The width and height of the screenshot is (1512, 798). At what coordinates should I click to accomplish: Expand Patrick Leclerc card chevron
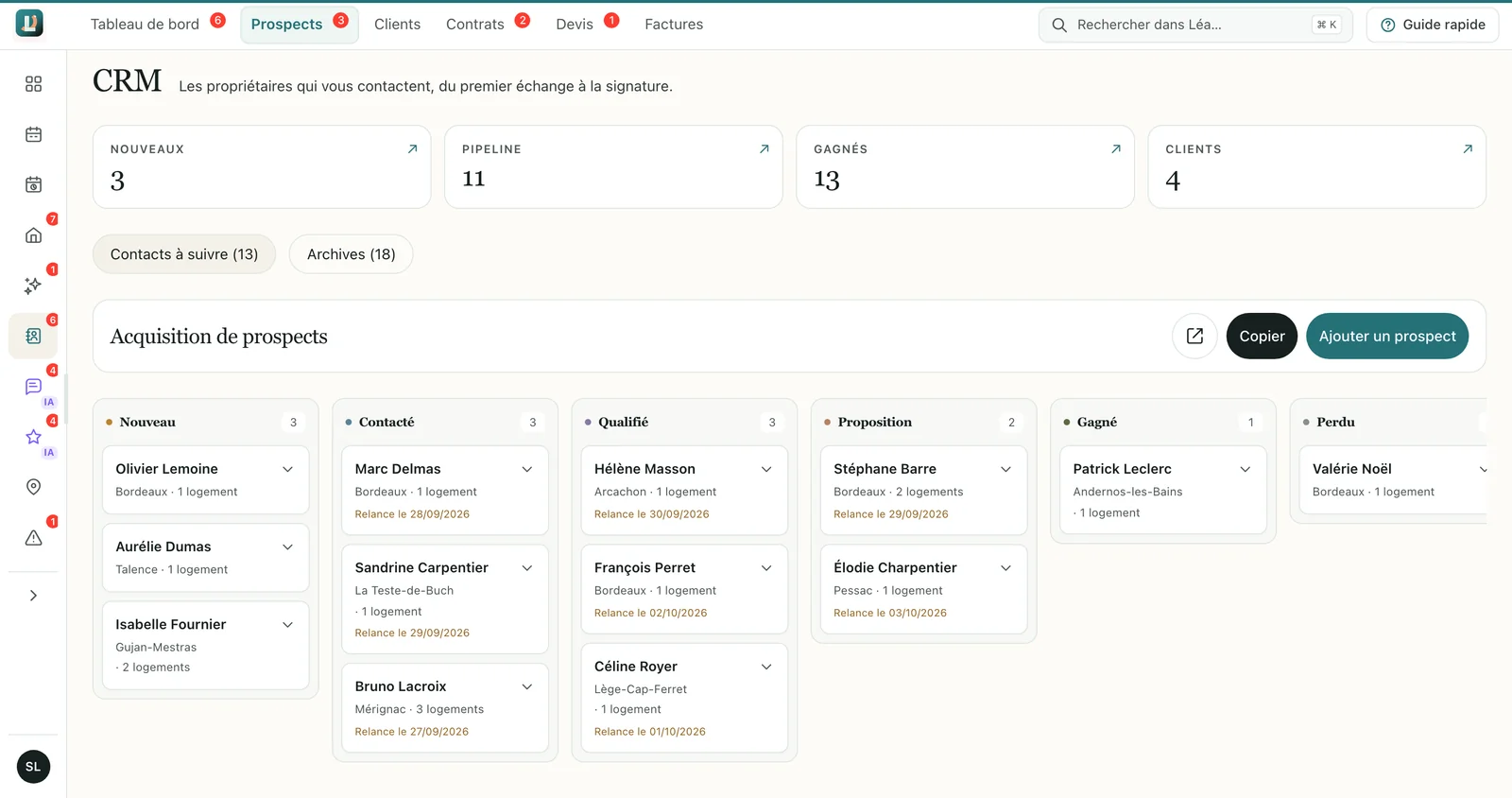tap(1246, 469)
